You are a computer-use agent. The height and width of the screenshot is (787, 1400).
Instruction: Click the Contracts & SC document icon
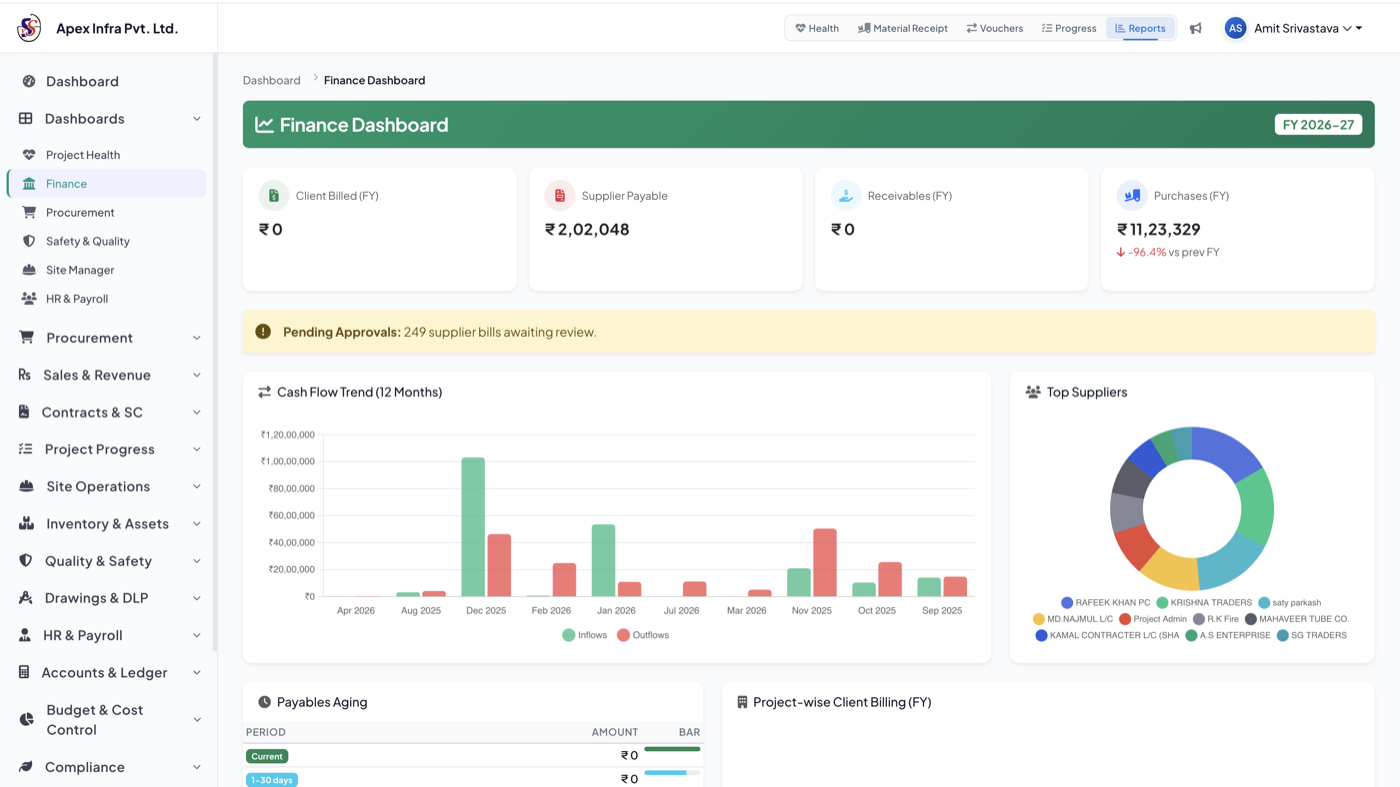tap(24, 412)
